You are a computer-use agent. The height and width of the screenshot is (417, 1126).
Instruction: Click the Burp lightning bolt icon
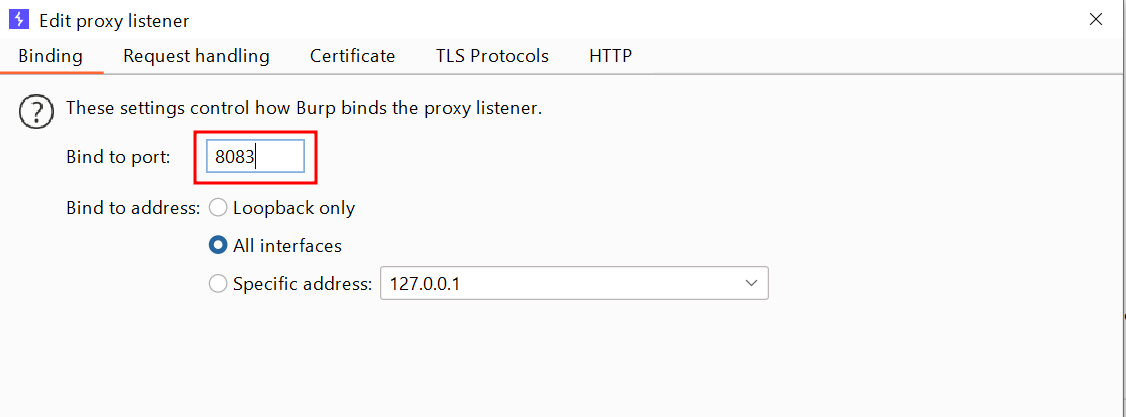point(18,19)
